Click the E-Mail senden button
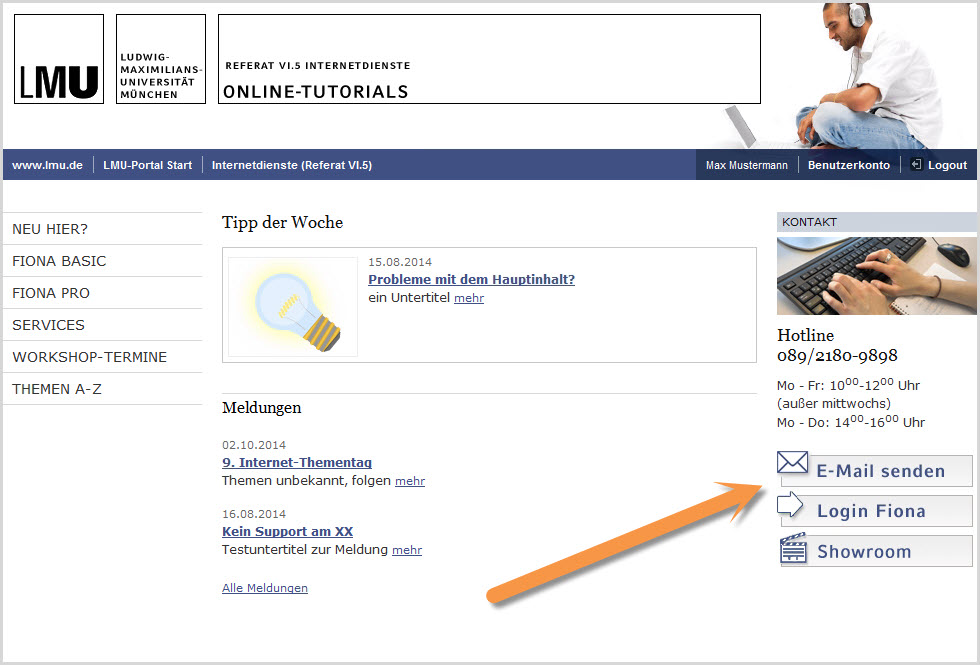 (876, 471)
